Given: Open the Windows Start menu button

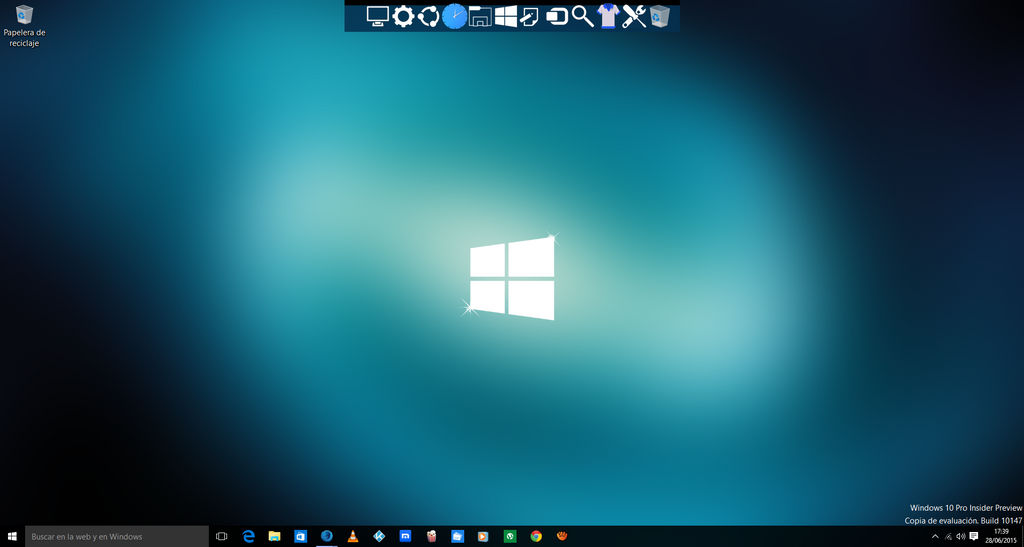Looking at the screenshot, I should pos(12,537).
